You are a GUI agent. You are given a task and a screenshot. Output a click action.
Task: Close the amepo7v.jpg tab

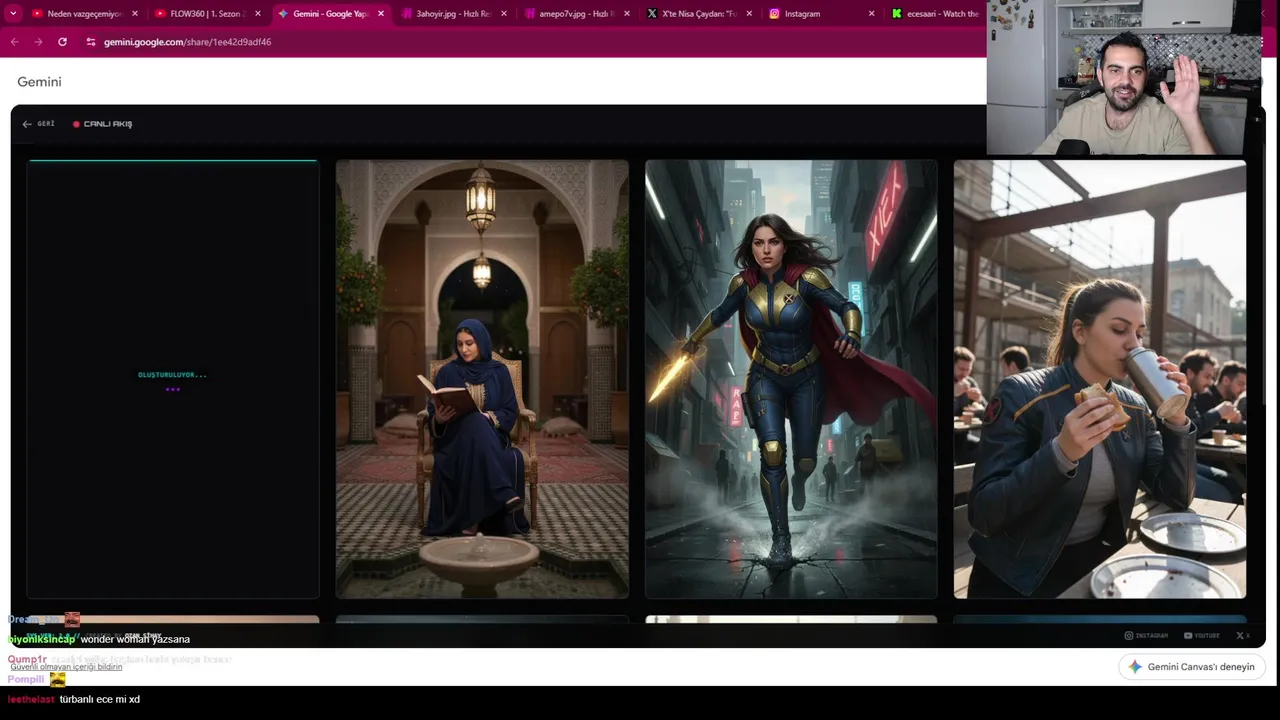pyautogui.click(x=626, y=14)
